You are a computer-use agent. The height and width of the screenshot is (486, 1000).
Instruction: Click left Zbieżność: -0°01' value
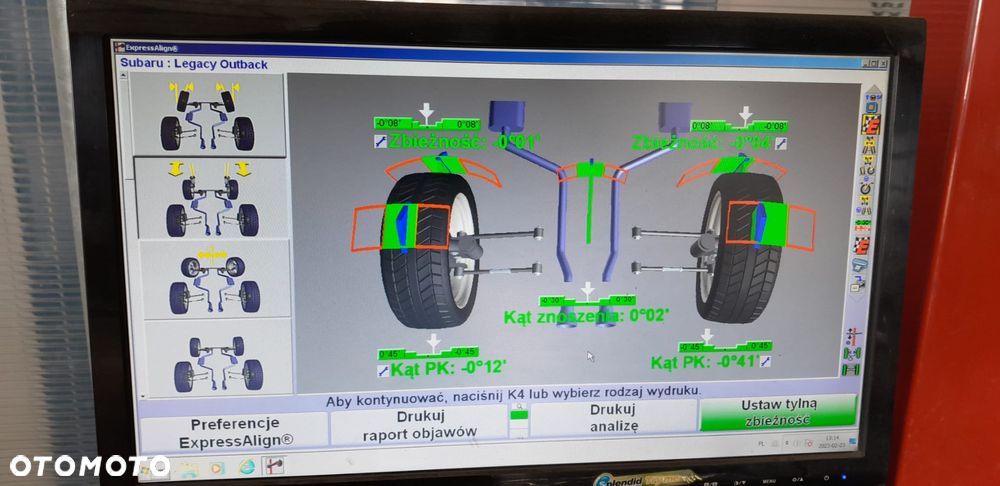point(464,141)
